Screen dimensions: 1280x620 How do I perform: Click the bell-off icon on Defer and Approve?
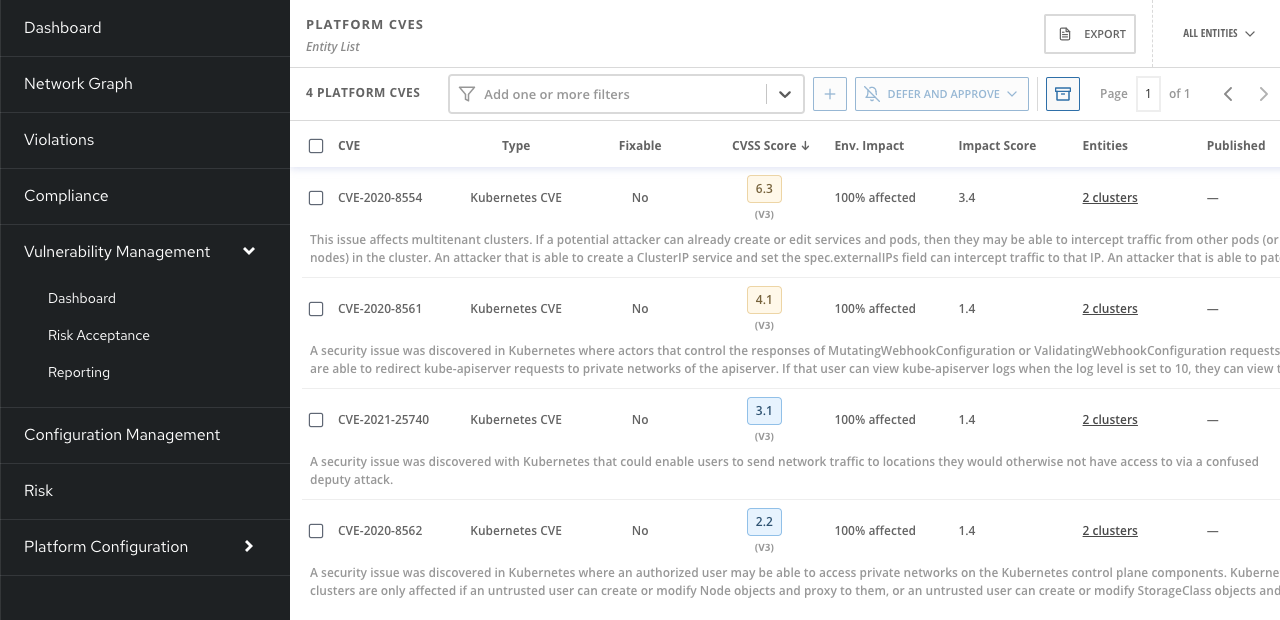[872, 94]
